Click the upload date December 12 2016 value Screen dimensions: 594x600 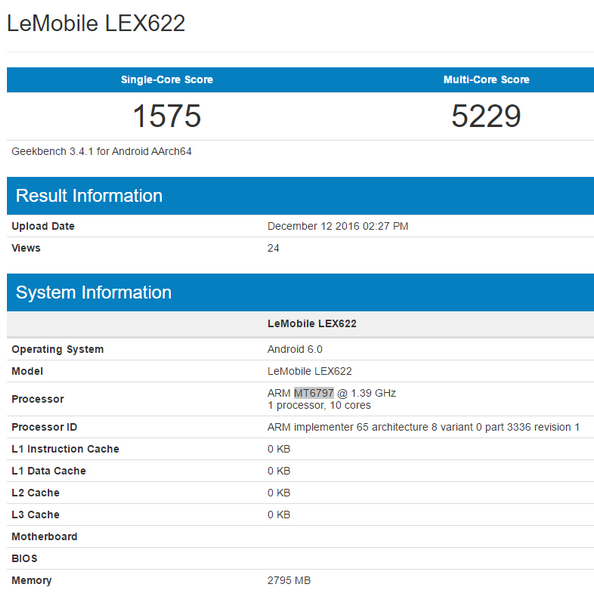tap(338, 226)
